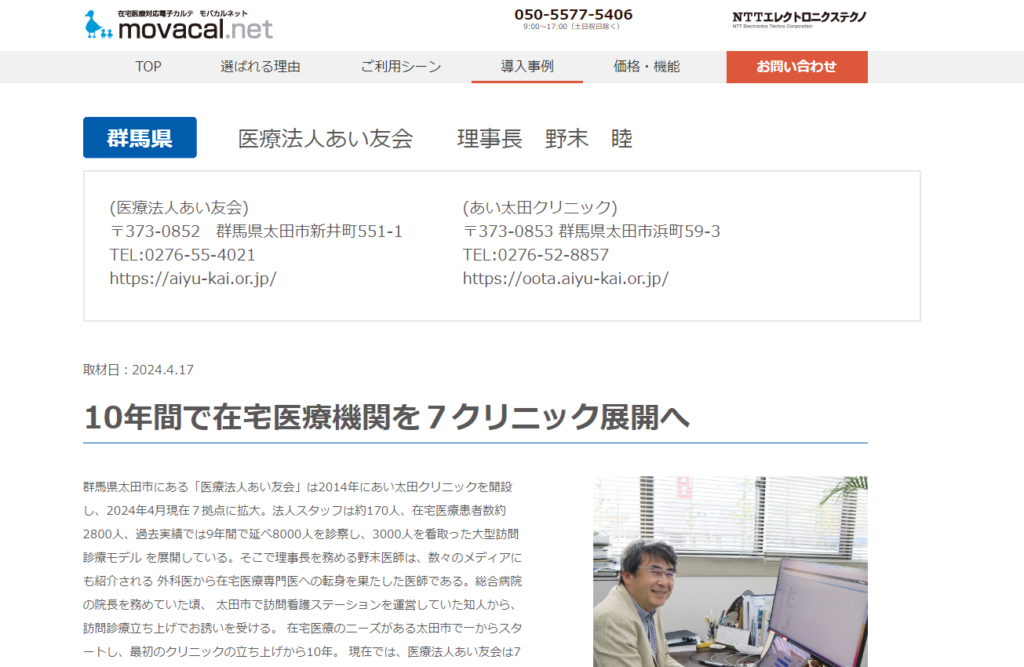Open the movacal.net logo text link
The width and height of the screenshot is (1024, 667).
(x=194, y=30)
